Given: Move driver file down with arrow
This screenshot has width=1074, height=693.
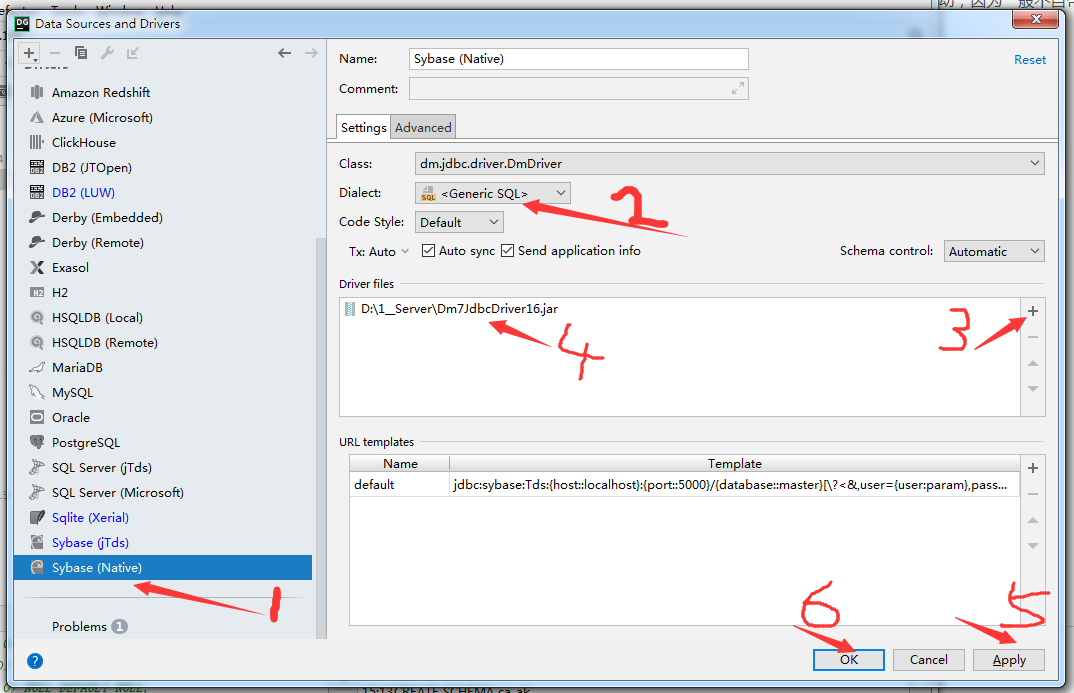Looking at the screenshot, I should 1033,389.
